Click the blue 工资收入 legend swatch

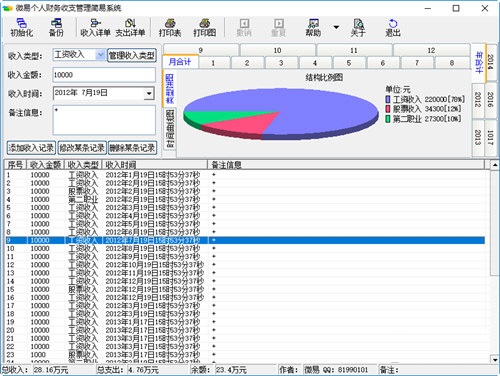tap(388, 99)
